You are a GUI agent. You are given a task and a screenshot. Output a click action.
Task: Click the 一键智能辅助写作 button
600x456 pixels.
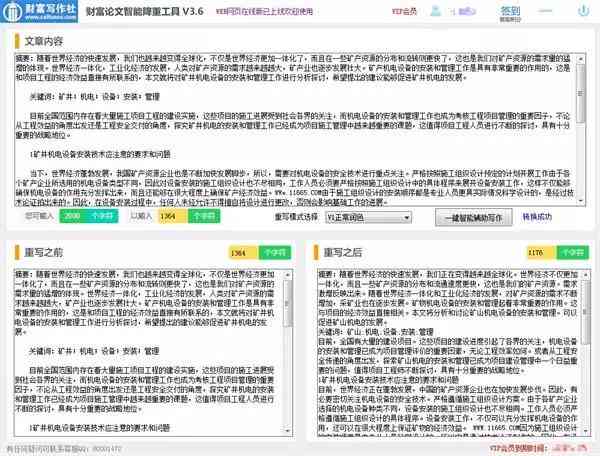473,218
